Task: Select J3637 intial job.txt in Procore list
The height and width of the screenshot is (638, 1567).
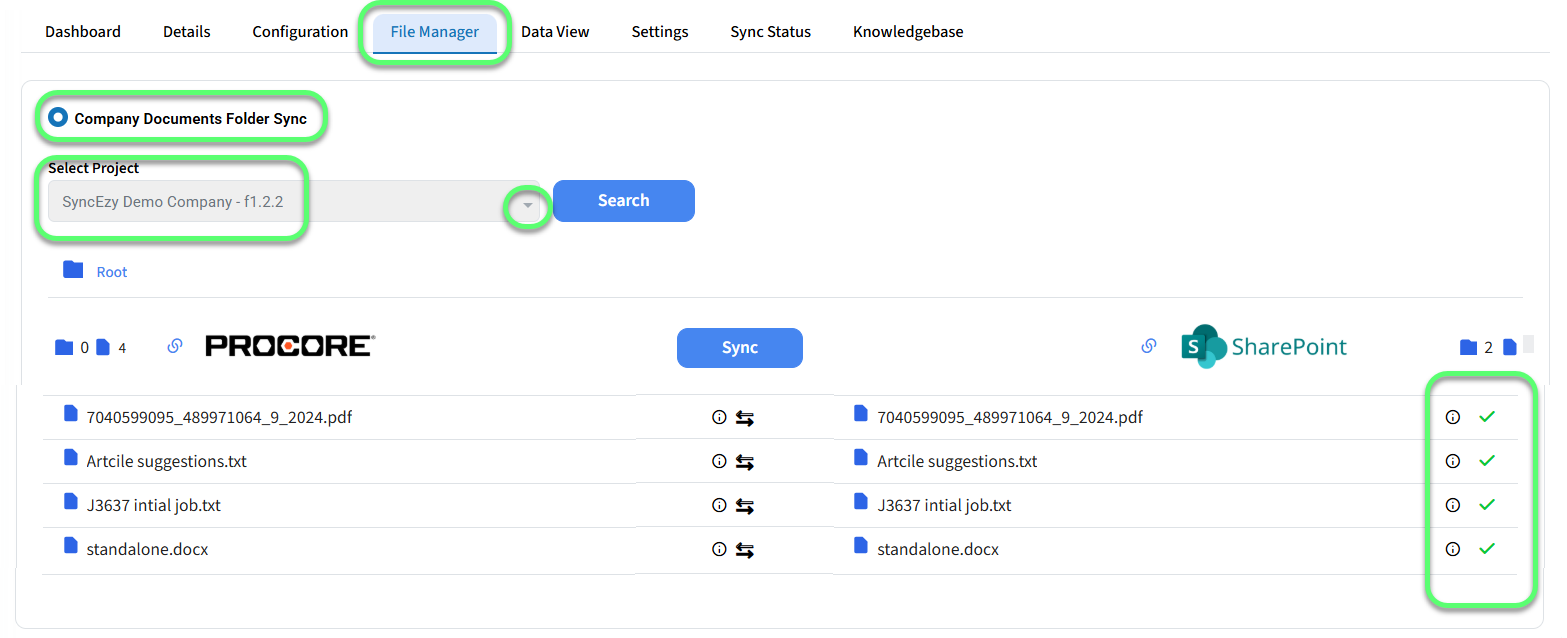Action: (x=153, y=506)
